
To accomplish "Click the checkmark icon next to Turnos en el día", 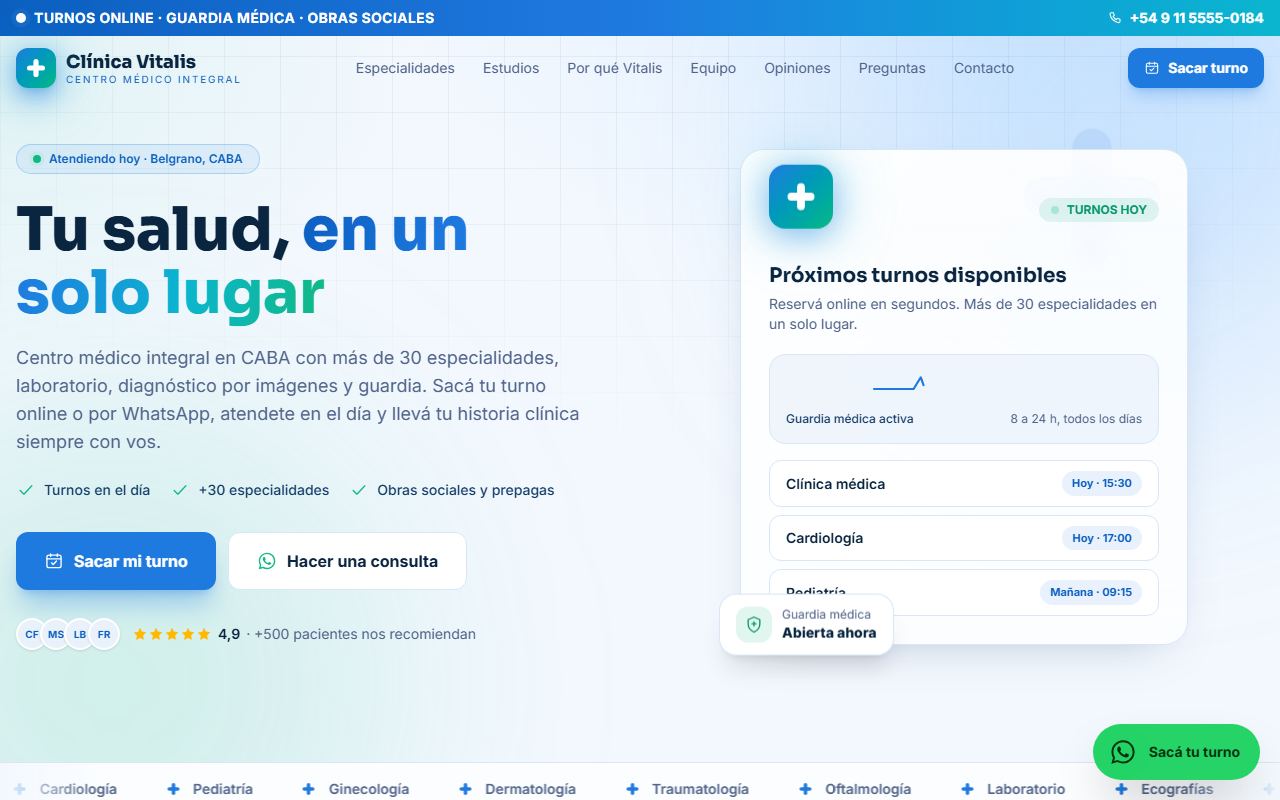I will pyautogui.click(x=26, y=490).
